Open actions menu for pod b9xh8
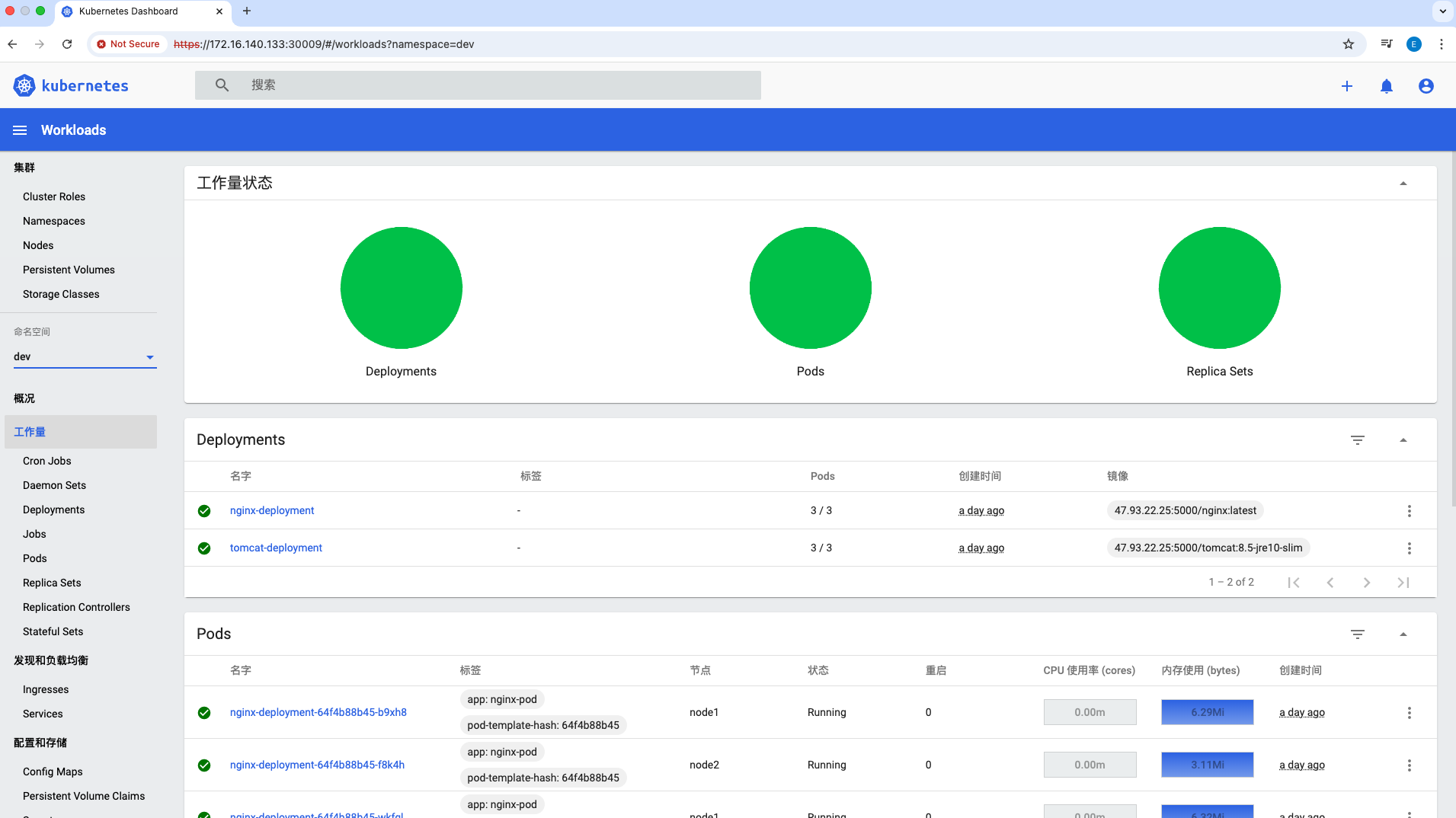Screen dimensions: 1456x818 [x=1410, y=713]
